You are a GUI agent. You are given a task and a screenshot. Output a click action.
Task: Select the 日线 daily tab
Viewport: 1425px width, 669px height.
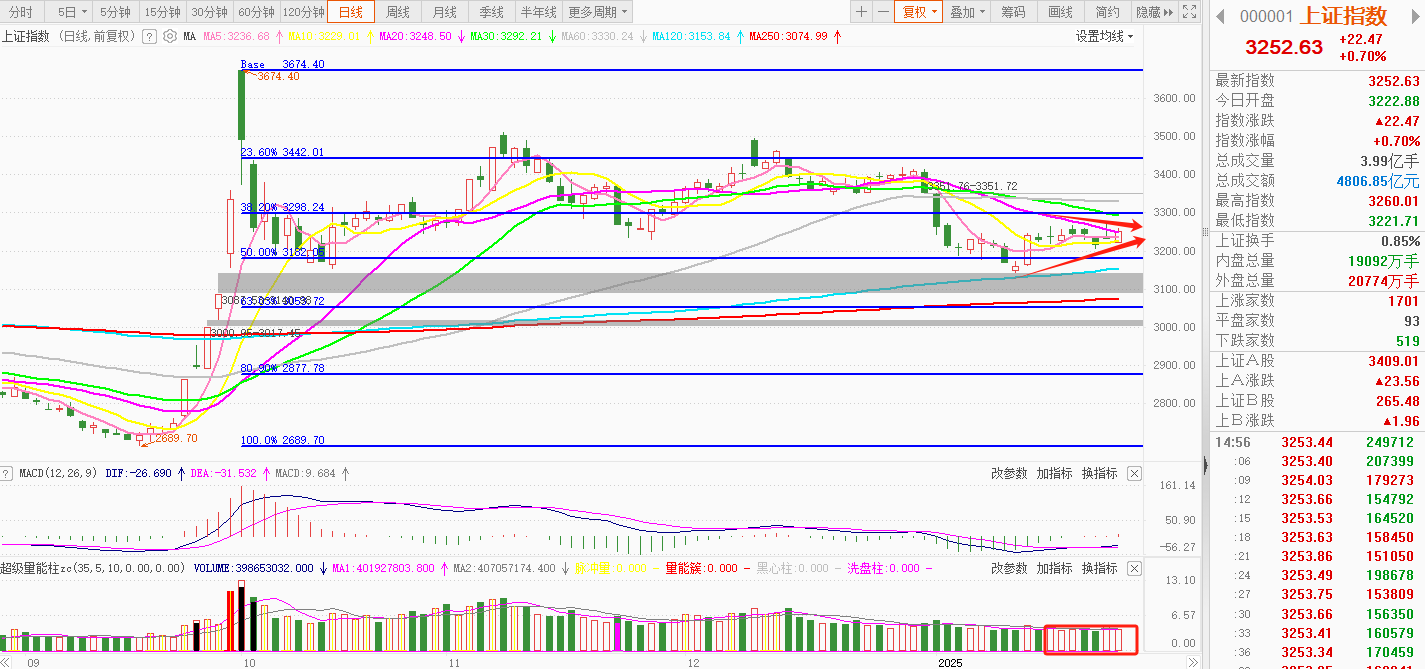[x=351, y=12]
